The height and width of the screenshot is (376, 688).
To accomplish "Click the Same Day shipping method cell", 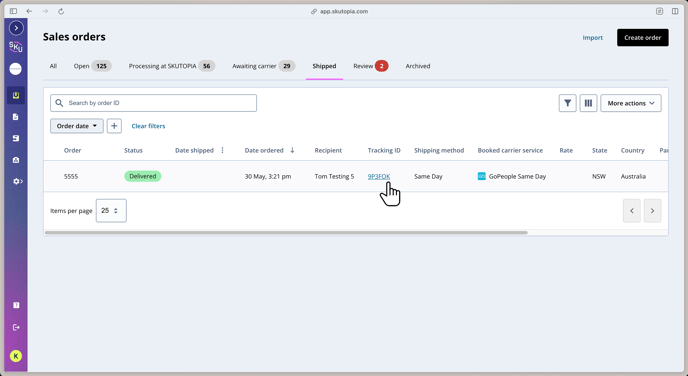I will coord(428,176).
